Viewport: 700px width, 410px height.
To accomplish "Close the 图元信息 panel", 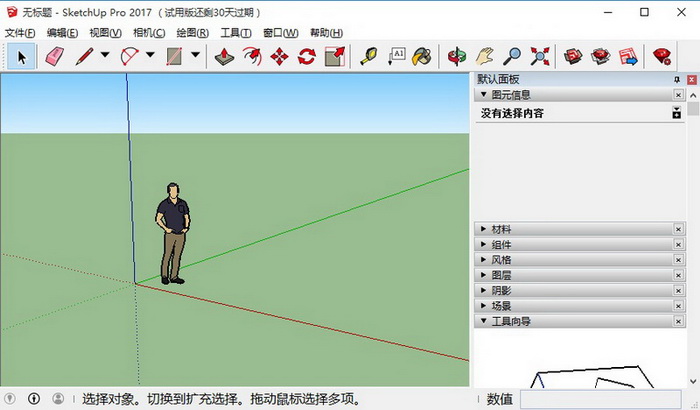I will click(x=679, y=95).
